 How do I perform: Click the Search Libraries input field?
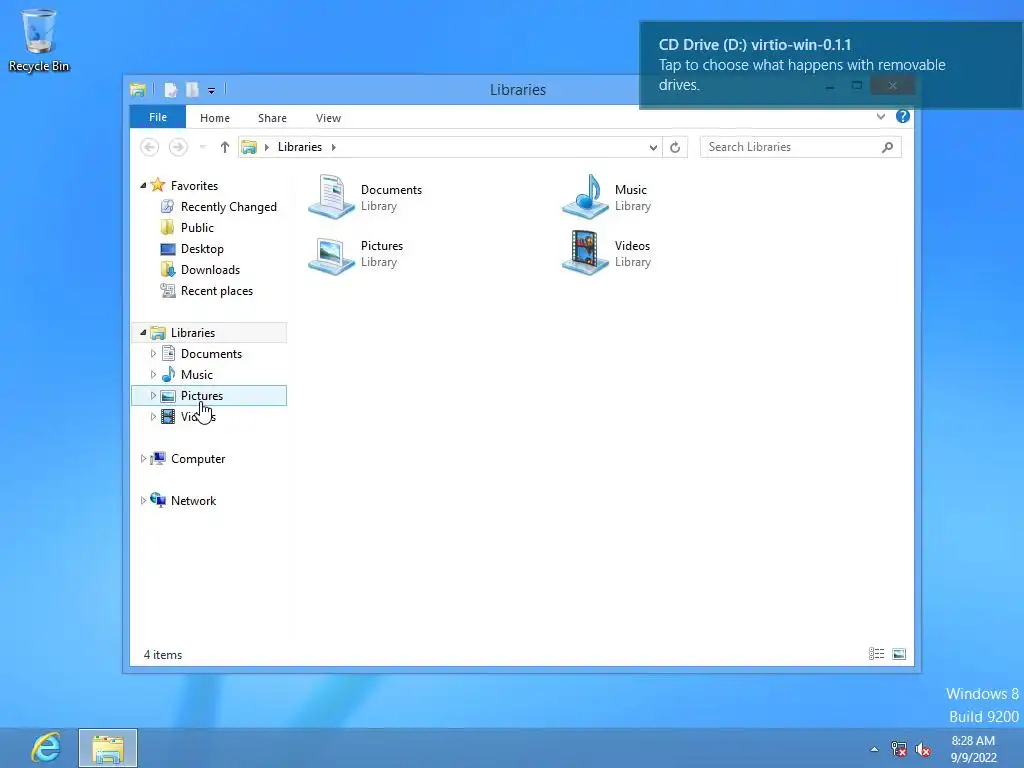790,147
